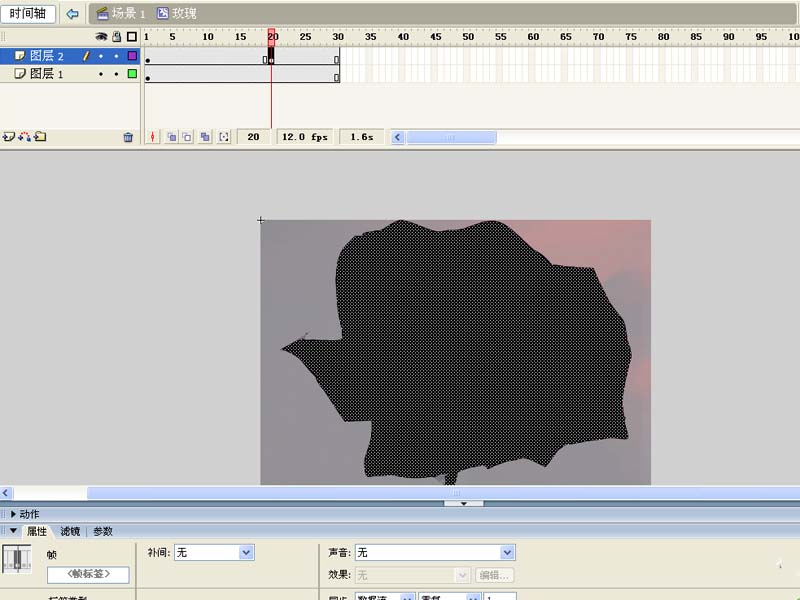Open the 补间 tween dropdown

(x=214, y=553)
